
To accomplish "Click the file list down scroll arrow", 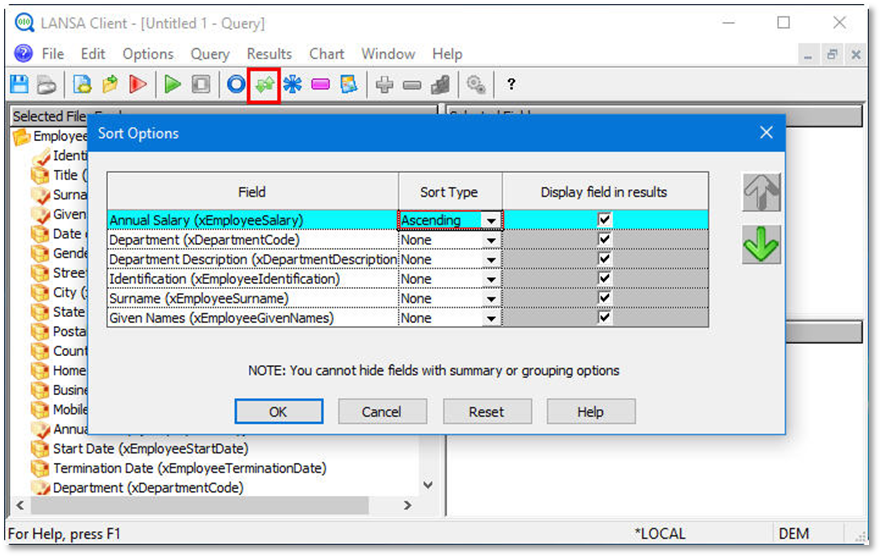I will [x=428, y=485].
